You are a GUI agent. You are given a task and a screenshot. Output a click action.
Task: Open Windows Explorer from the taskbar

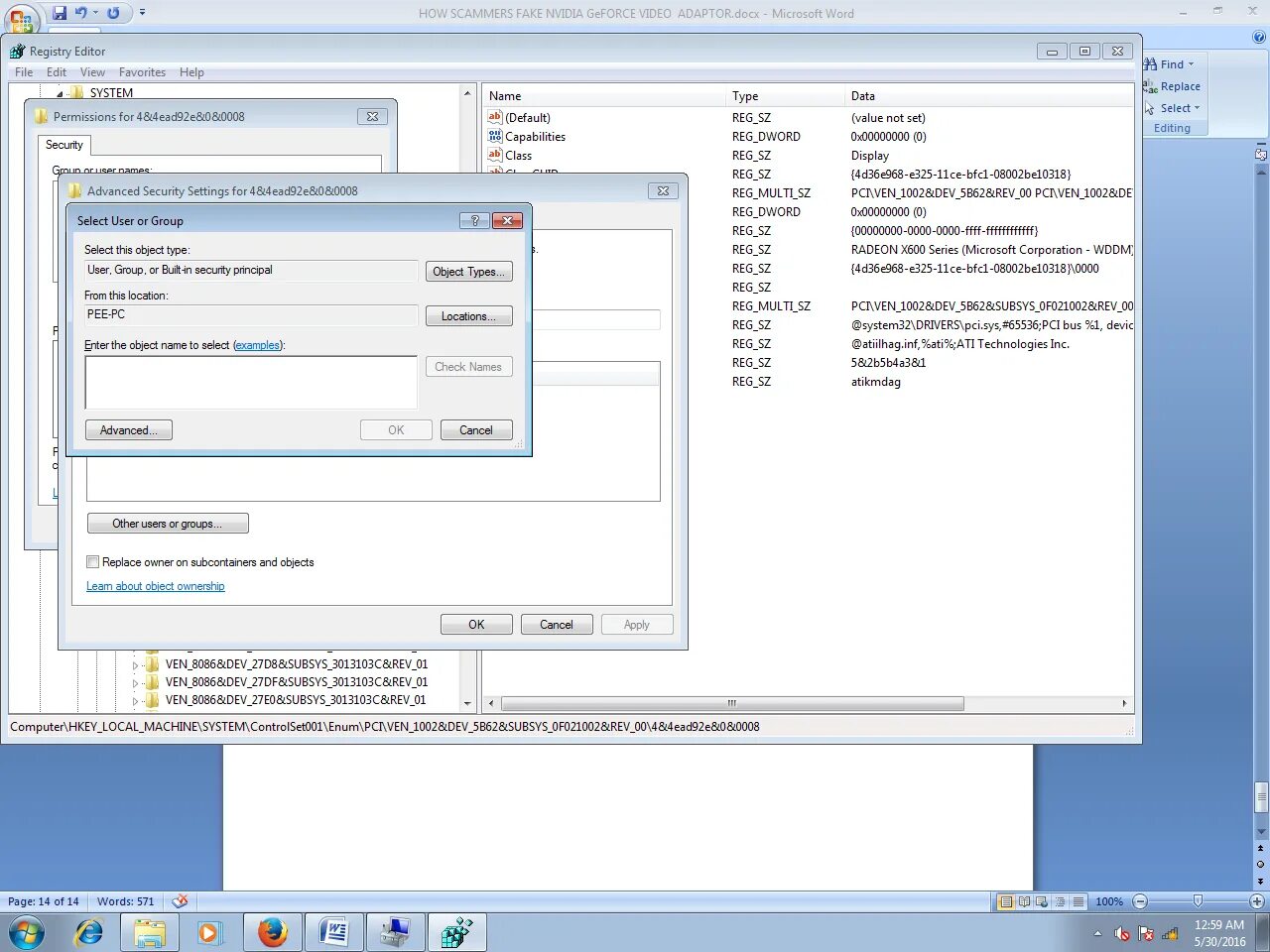click(x=150, y=933)
